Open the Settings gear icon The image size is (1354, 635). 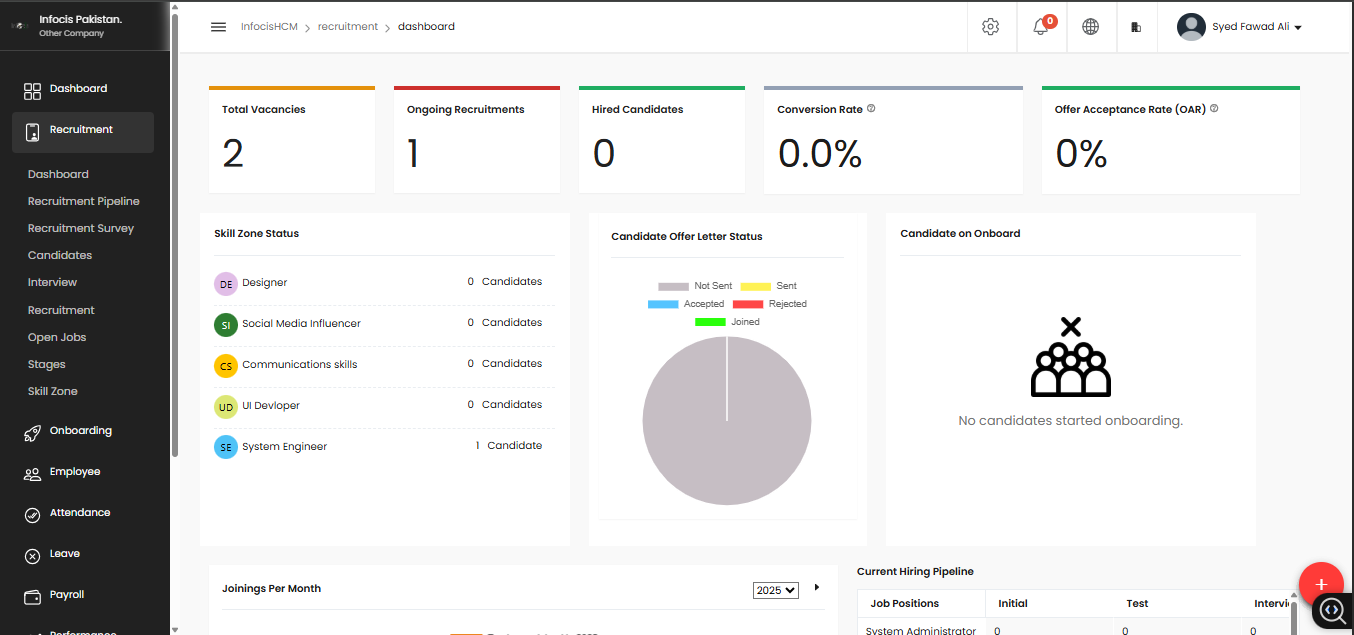point(990,27)
